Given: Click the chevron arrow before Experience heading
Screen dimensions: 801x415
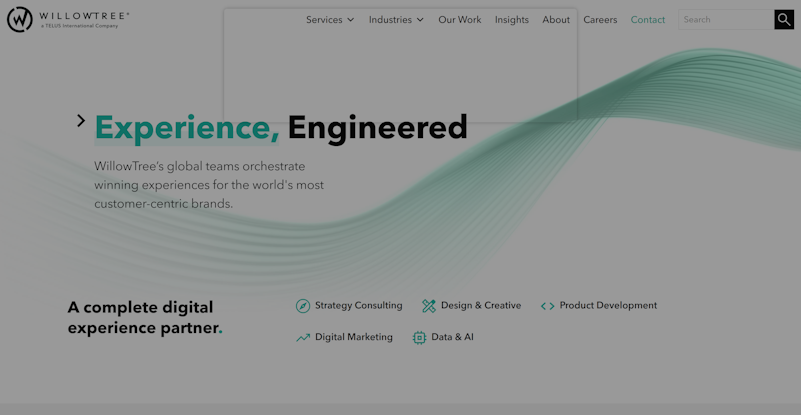Looking at the screenshot, I should 81,121.
